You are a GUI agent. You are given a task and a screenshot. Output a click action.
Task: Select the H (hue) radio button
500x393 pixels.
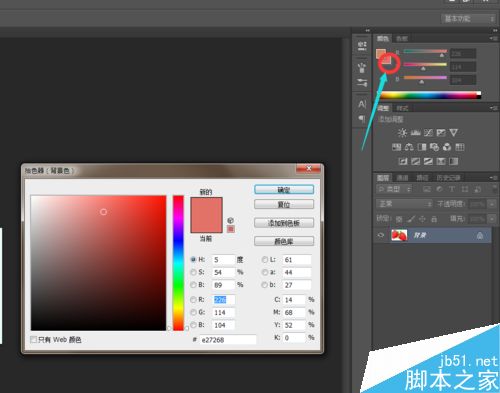193,259
